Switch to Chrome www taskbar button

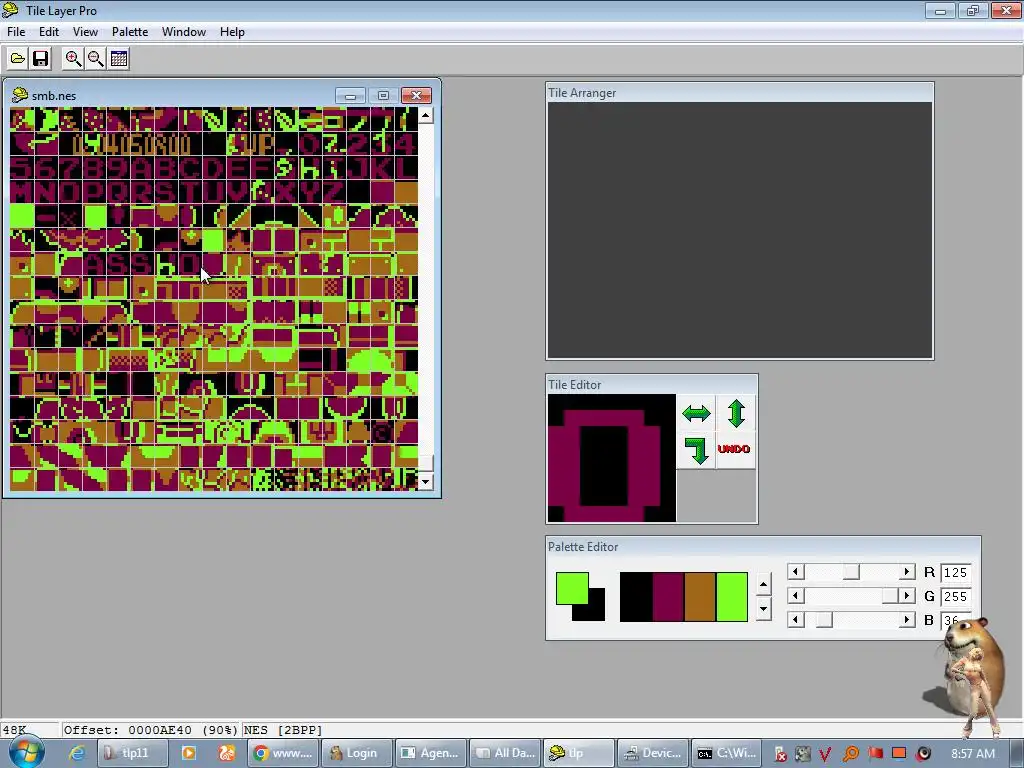coord(283,753)
